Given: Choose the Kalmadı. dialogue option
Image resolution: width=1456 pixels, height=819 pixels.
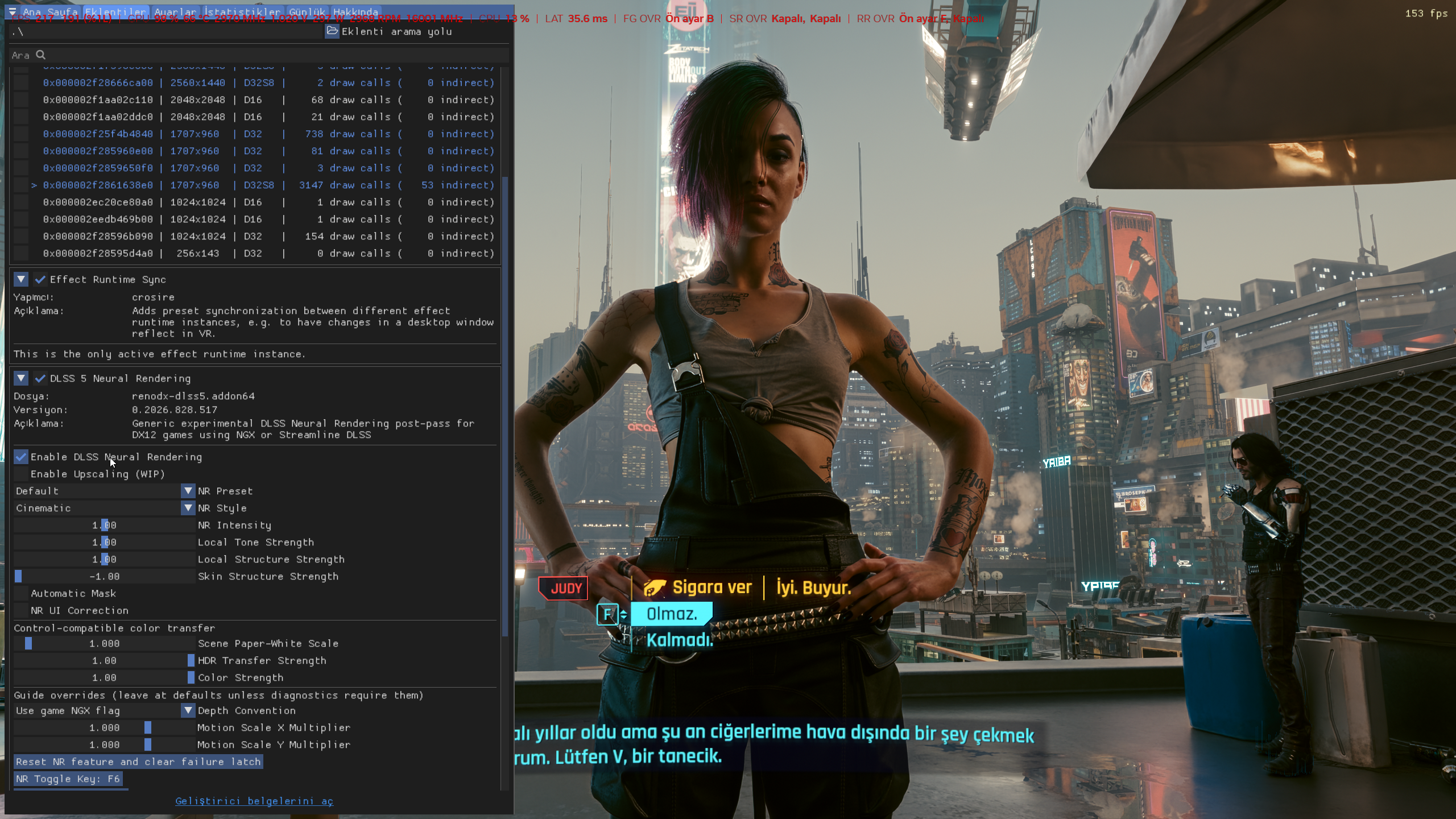Looking at the screenshot, I should point(680,640).
